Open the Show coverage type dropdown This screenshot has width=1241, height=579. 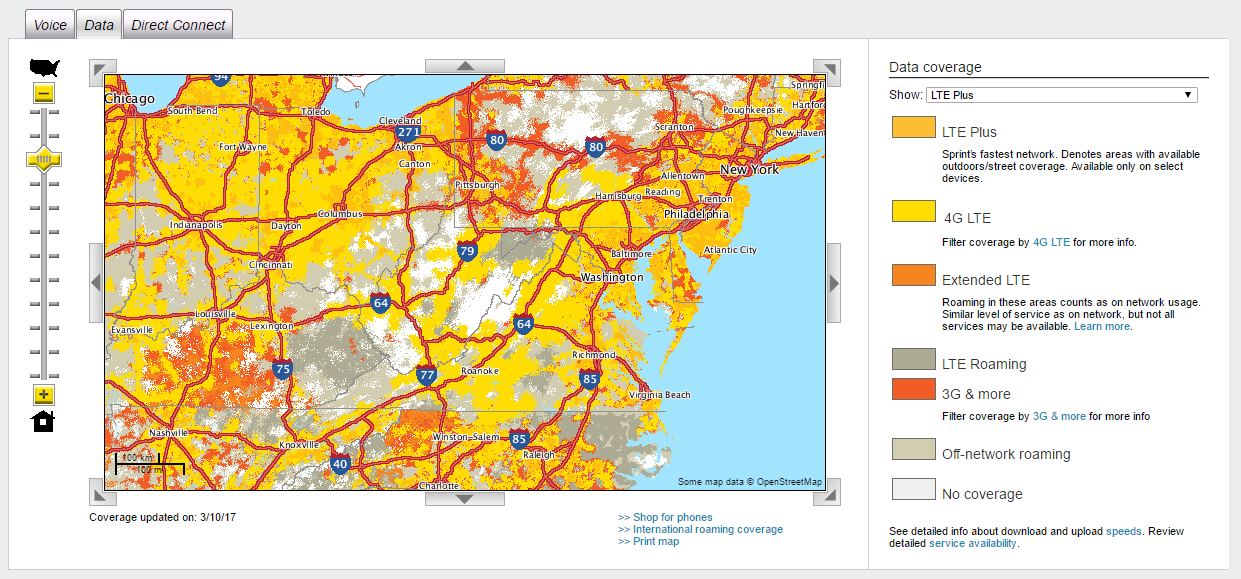pos(1061,95)
